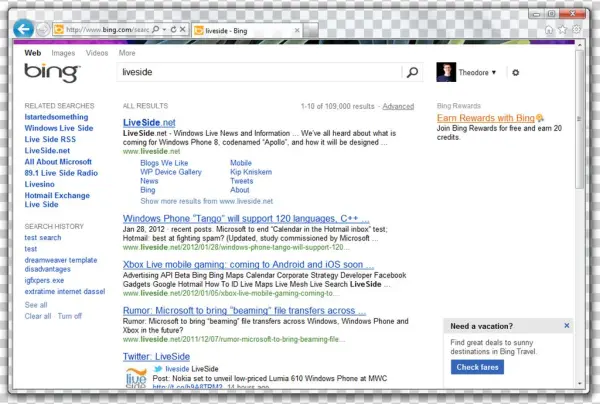Open the 'WP Device Gallery' sublink
Viewport: 600px width, 404px height.
(171, 172)
